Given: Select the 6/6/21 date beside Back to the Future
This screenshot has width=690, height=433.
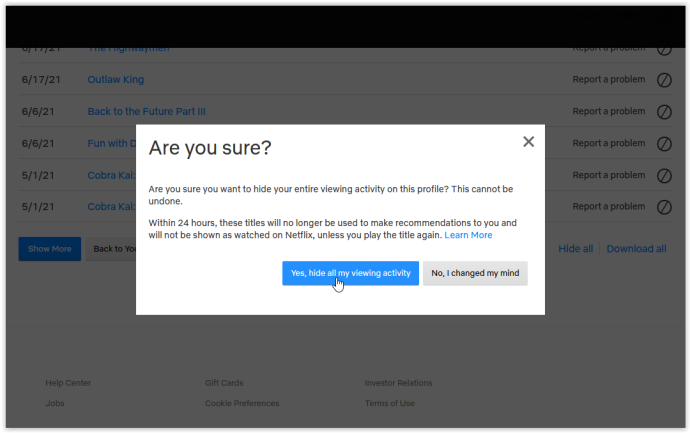Looking at the screenshot, I should (x=38, y=111).
